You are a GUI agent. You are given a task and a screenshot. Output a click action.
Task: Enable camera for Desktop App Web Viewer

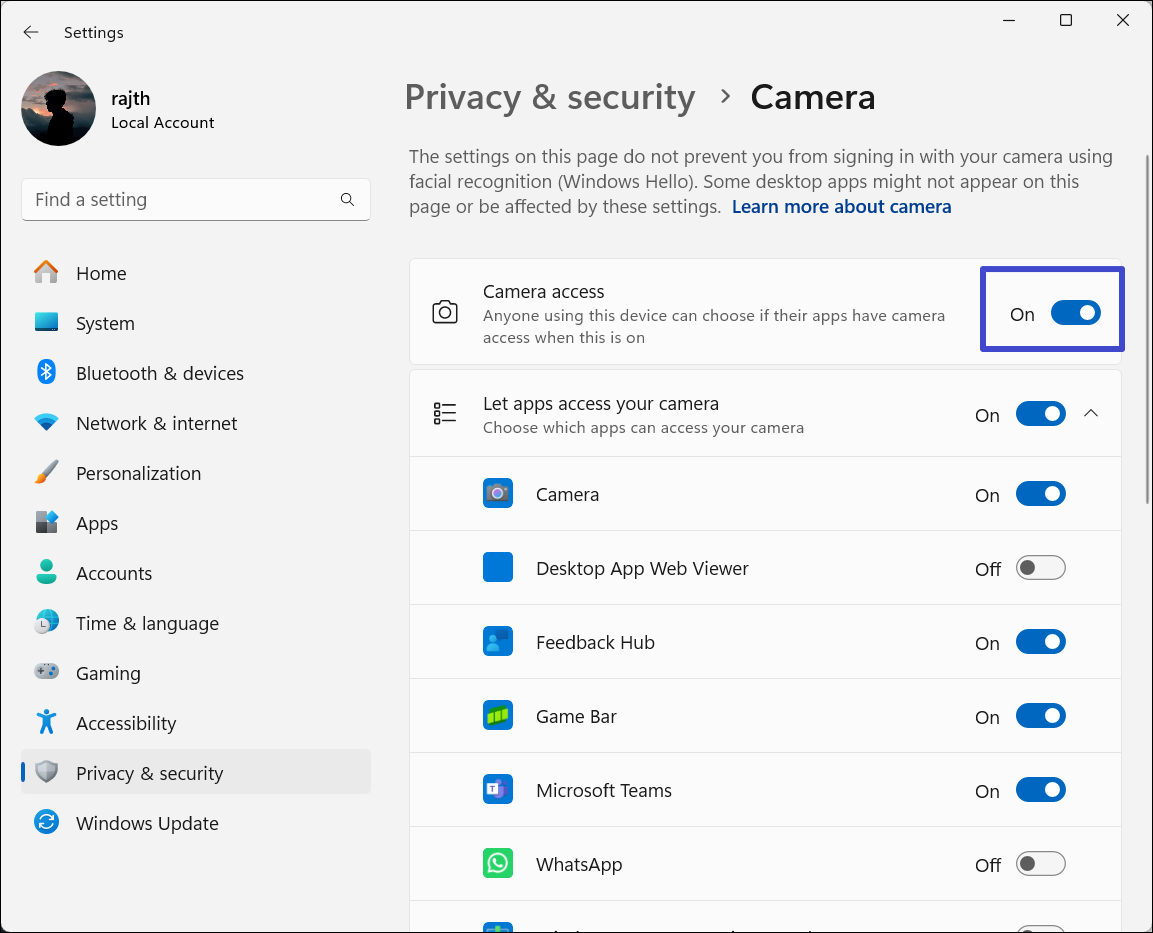tap(1040, 569)
